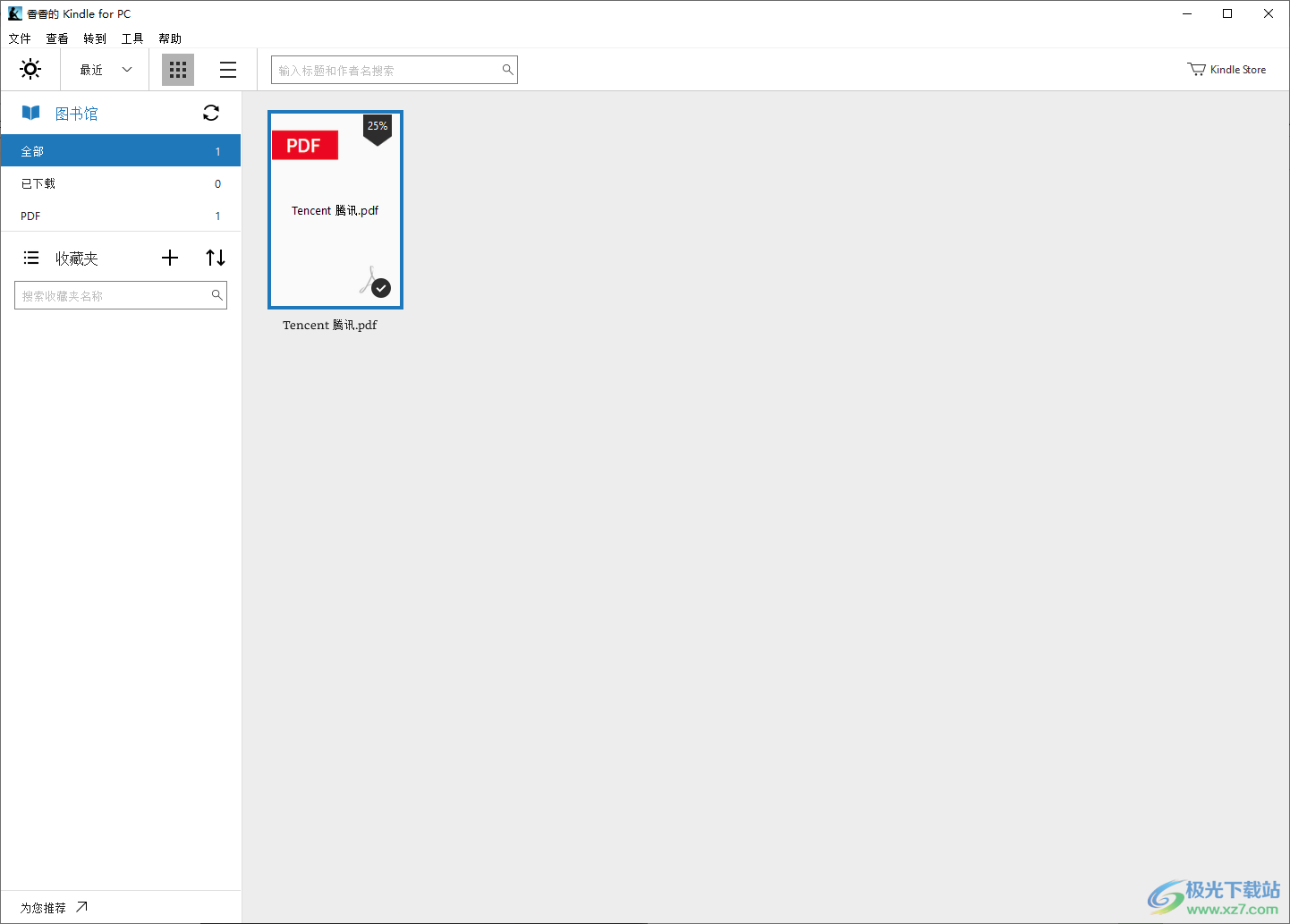This screenshot has height=924, width=1290.
Task: Click the Kindle app icon in title bar
Action: 15,13
